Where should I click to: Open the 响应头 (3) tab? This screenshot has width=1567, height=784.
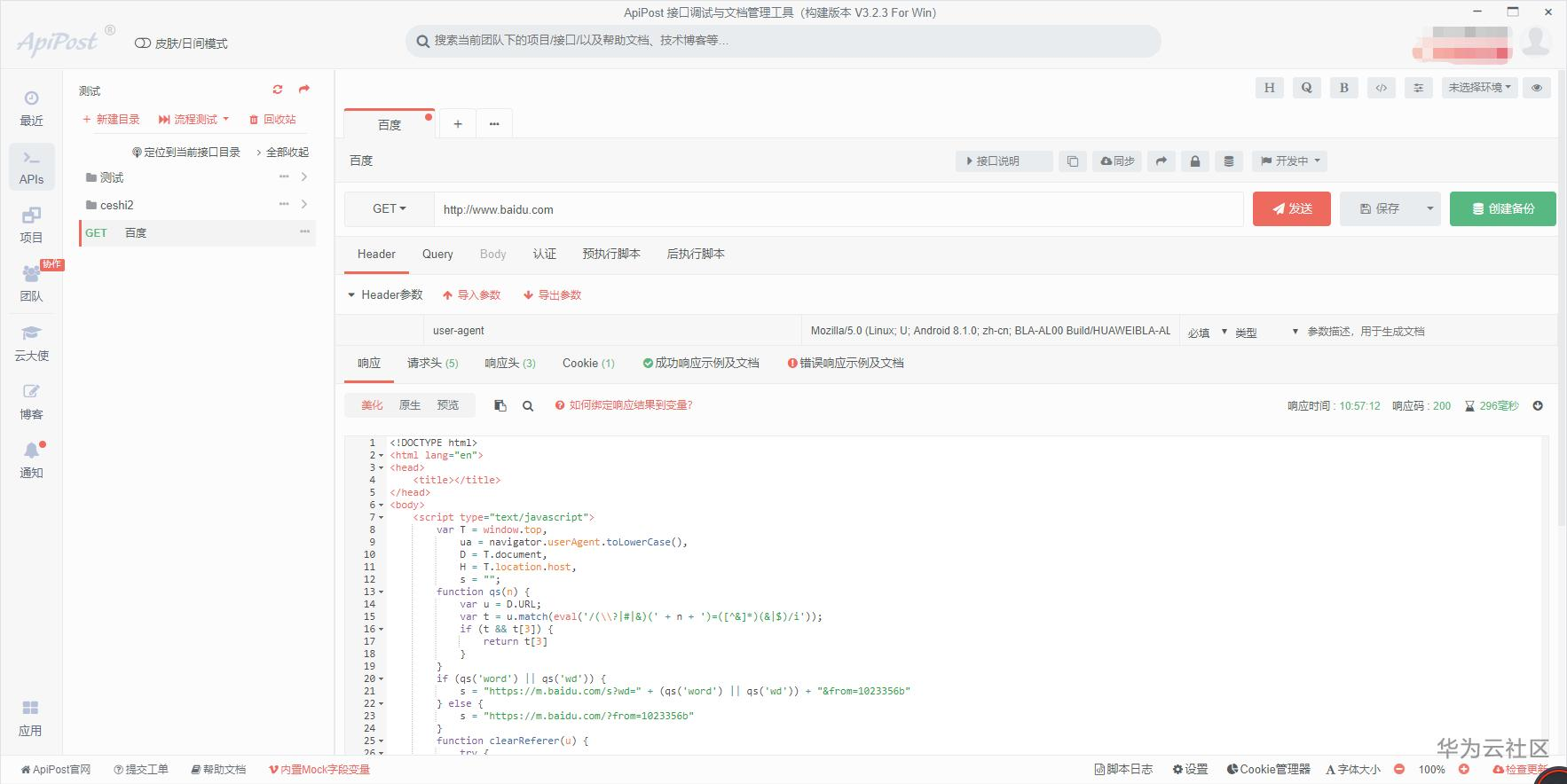coord(510,363)
